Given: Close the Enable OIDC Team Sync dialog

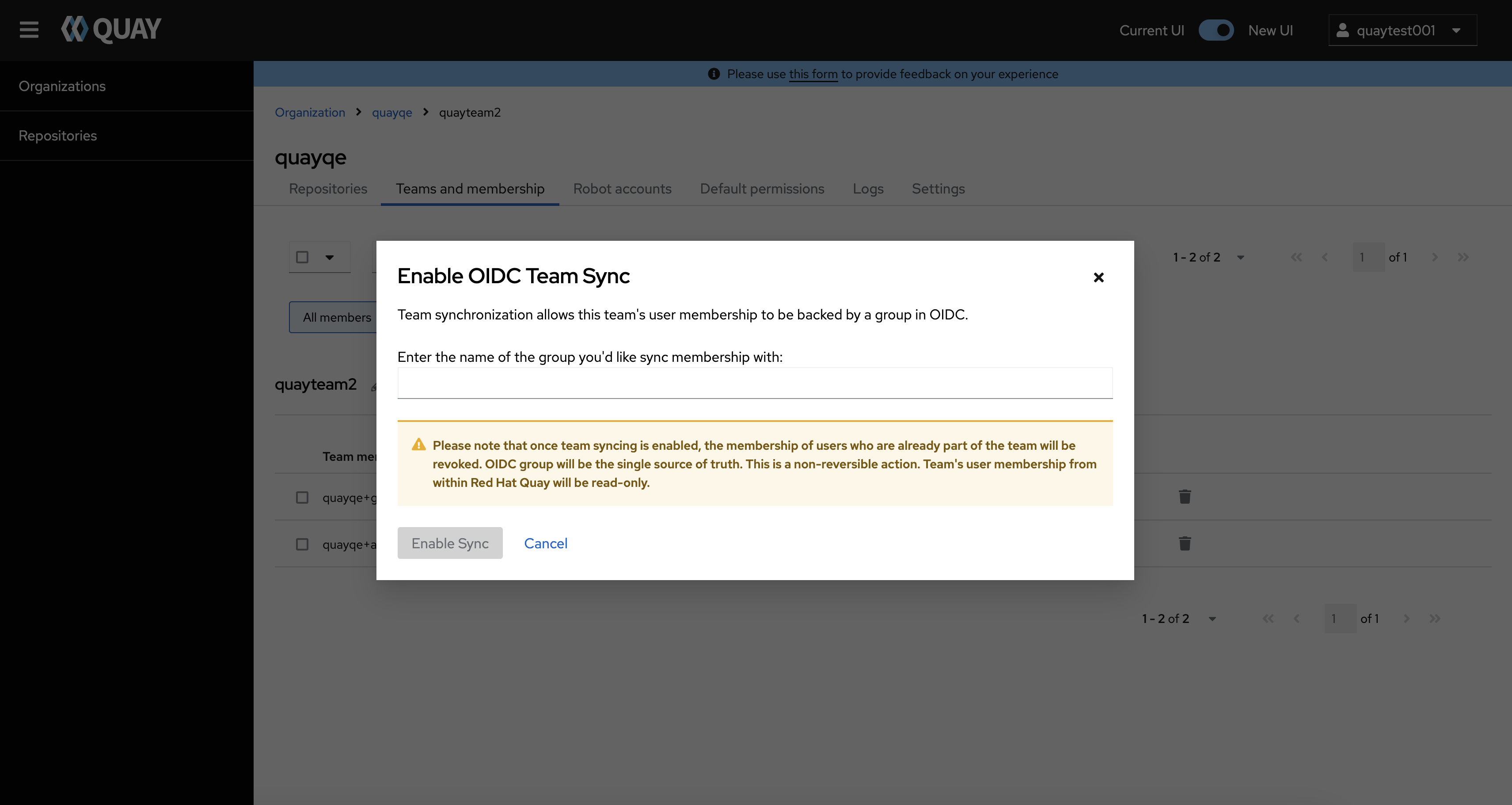Looking at the screenshot, I should [1098, 277].
